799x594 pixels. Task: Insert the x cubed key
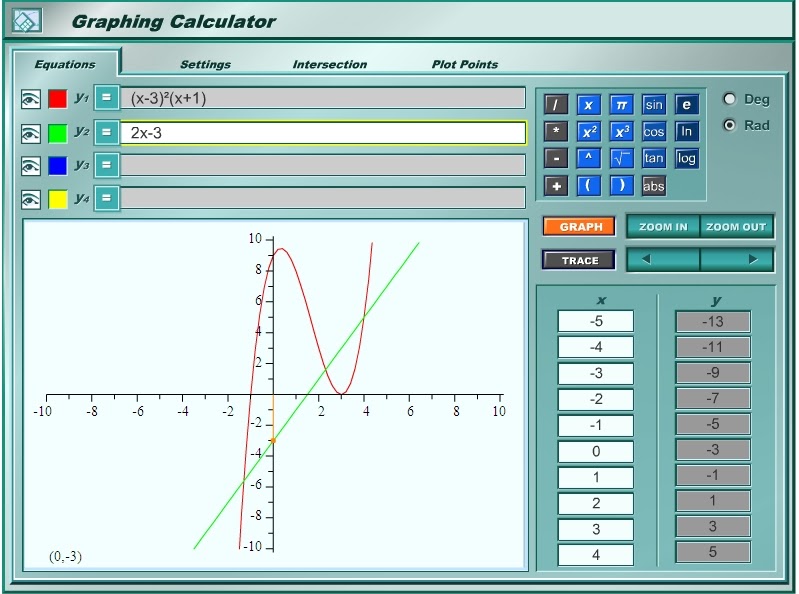click(621, 131)
